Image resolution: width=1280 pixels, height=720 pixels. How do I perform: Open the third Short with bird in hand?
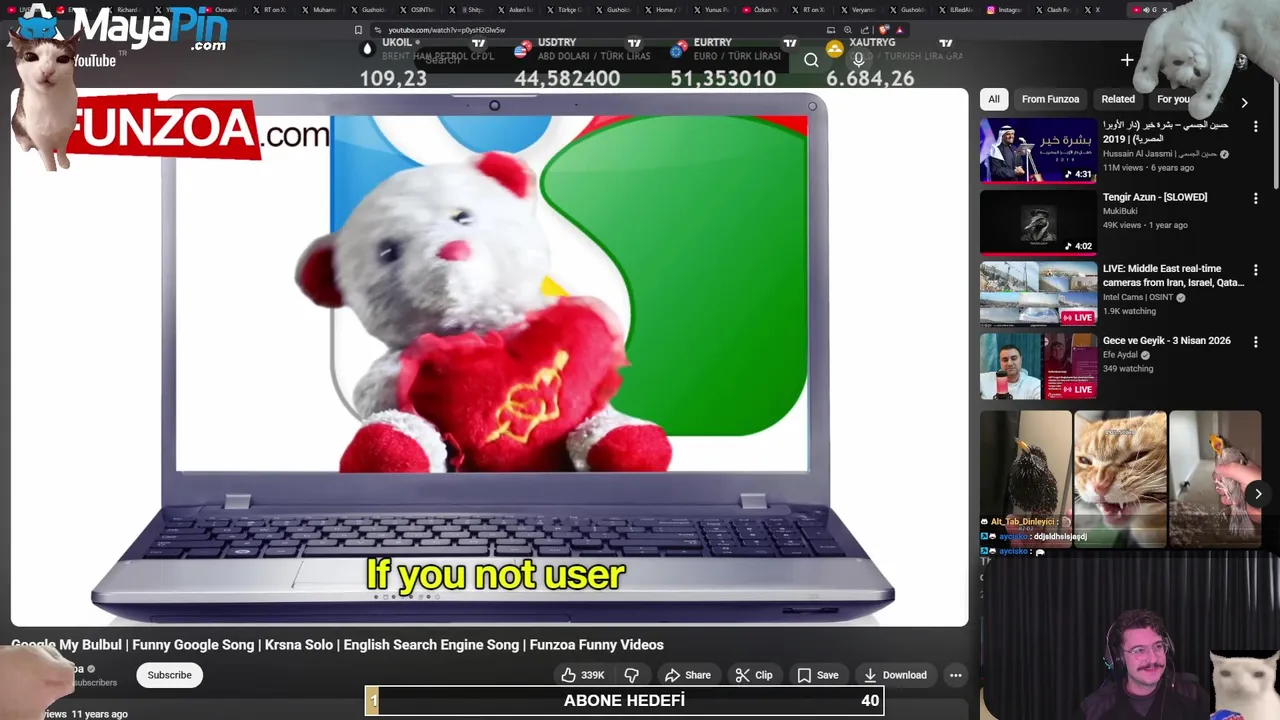point(1216,478)
